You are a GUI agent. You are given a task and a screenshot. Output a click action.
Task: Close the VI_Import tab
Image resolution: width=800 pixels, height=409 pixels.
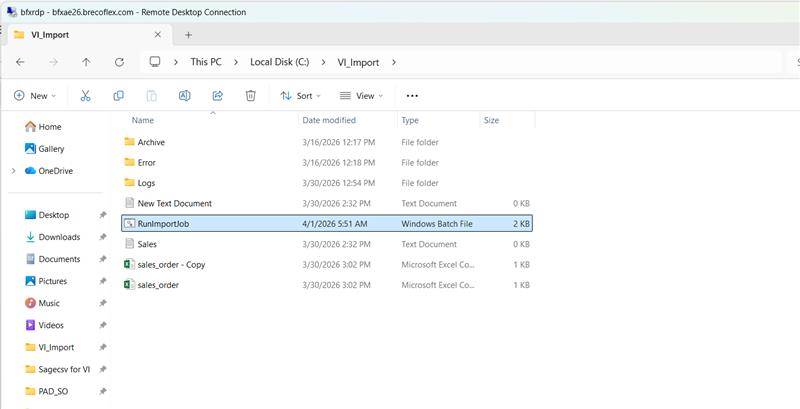[158, 35]
